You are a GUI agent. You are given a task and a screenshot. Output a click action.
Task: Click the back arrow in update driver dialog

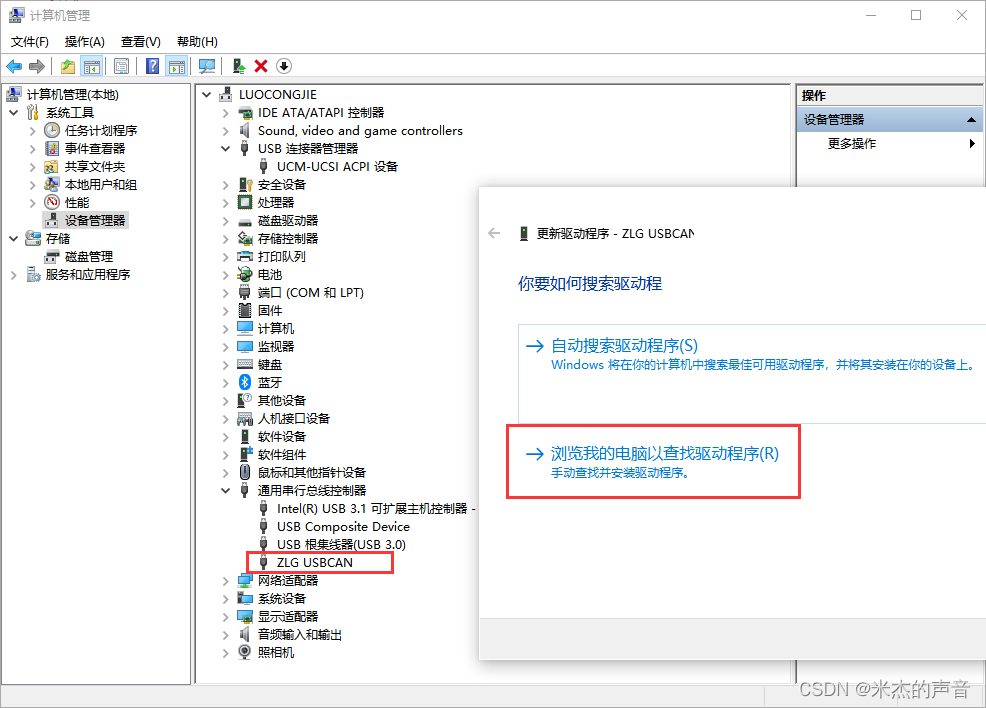(494, 233)
